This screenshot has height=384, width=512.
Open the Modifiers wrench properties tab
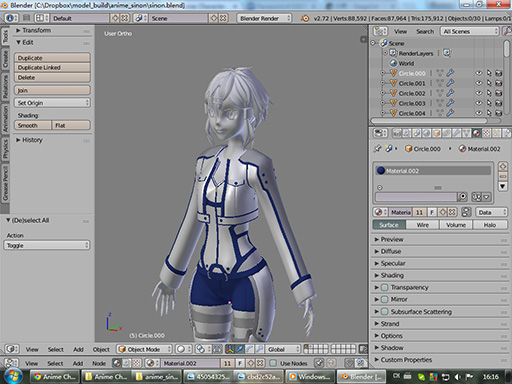[x=457, y=134]
